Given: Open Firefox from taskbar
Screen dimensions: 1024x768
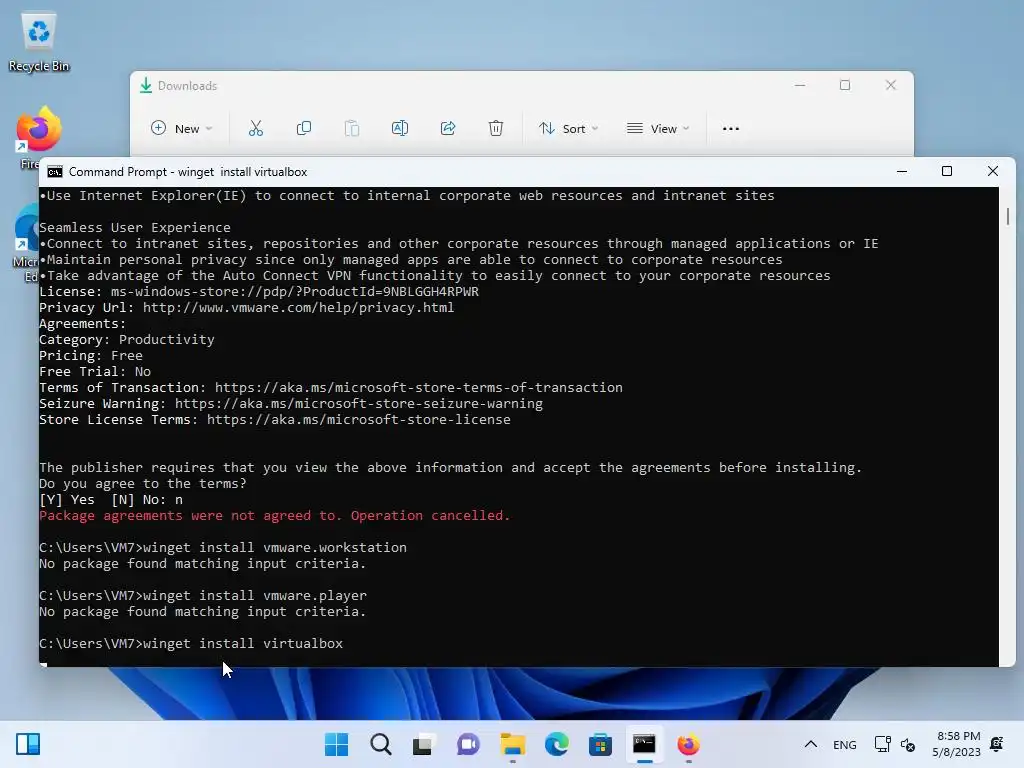Looking at the screenshot, I should tap(688, 744).
